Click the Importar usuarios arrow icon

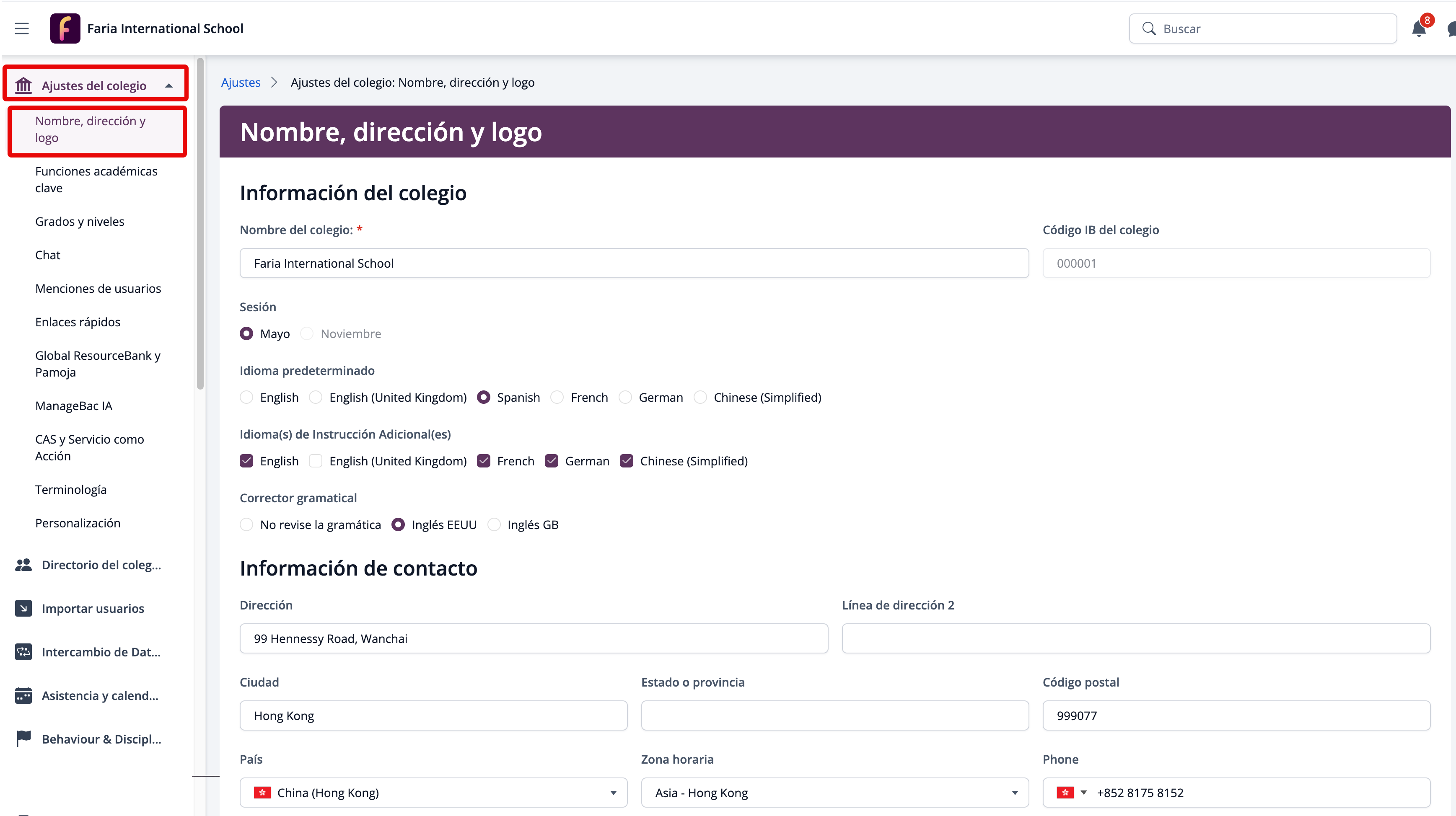[x=23, y=608]
